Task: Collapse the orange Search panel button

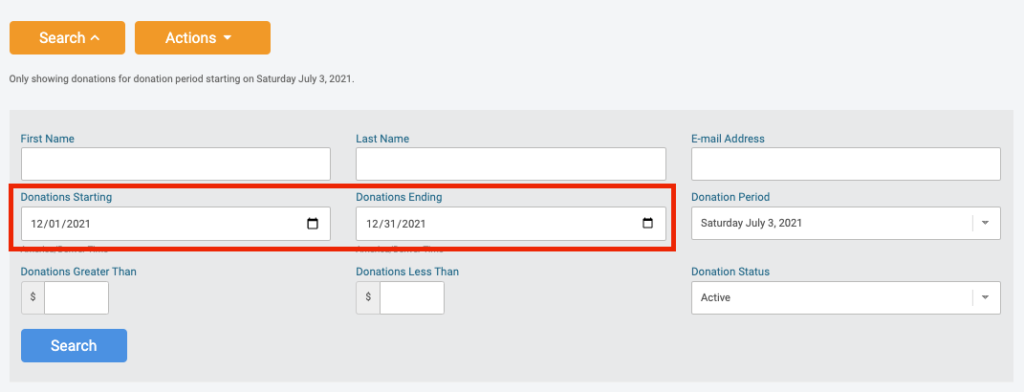Action: click(x=67, y=38)
